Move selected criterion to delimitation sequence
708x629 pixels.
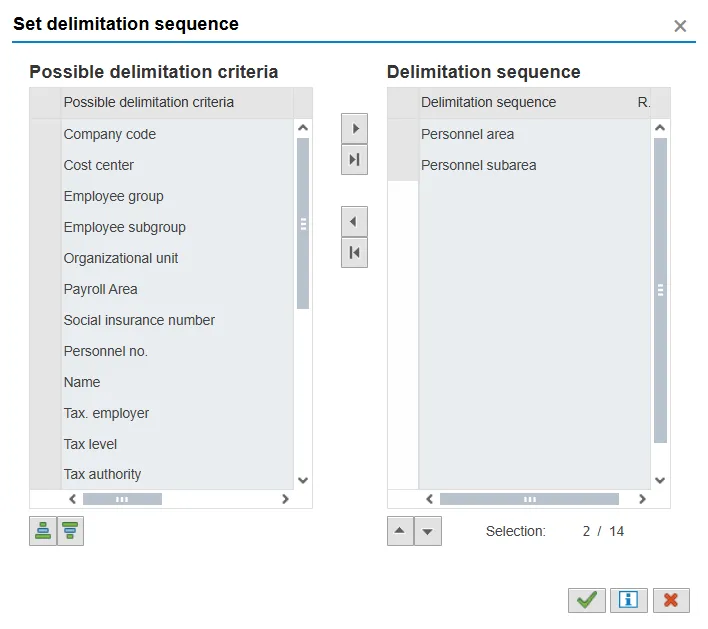(354, 129)
